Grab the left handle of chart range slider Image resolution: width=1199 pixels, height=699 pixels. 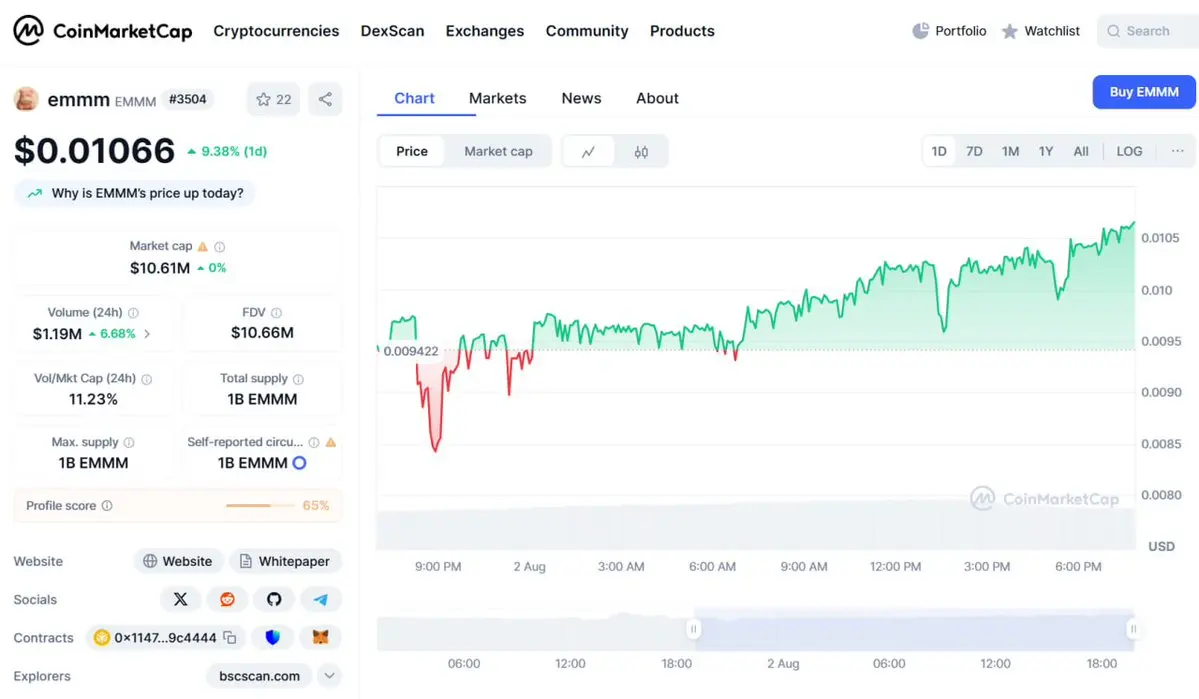point(694,629)
